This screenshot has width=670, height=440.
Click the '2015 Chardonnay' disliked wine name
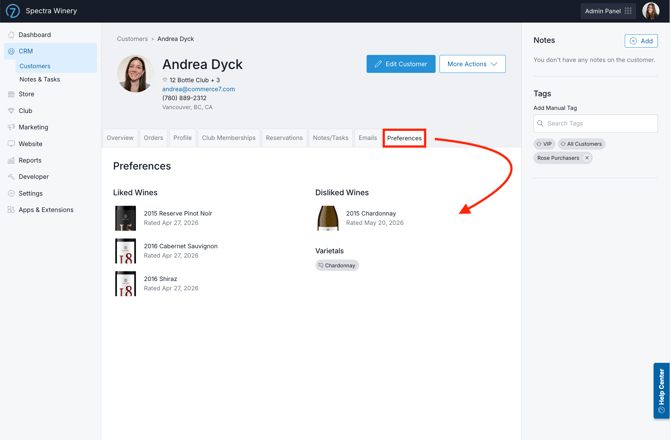point(371,214)
